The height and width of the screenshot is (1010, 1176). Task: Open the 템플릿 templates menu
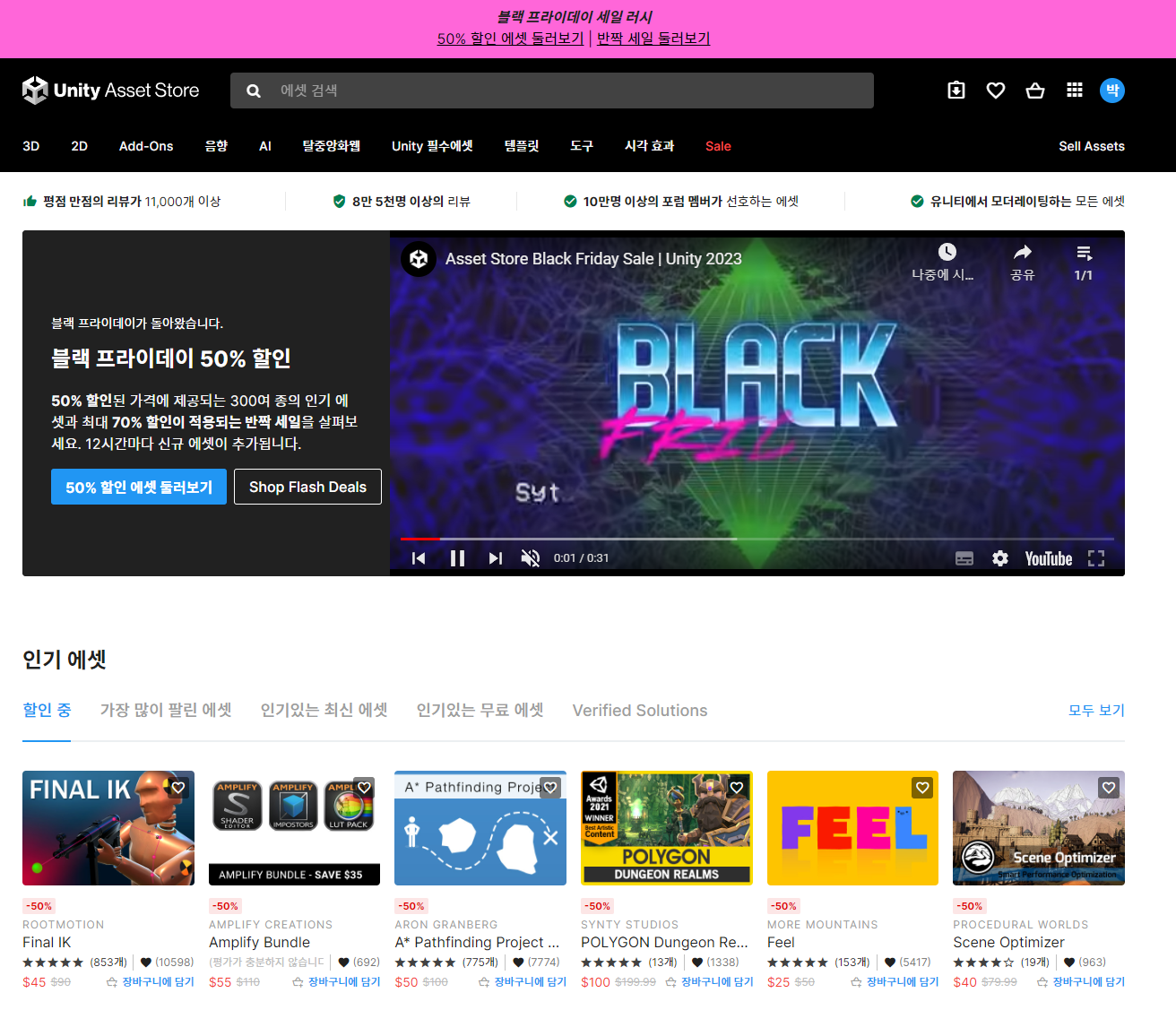coord(522,146)
